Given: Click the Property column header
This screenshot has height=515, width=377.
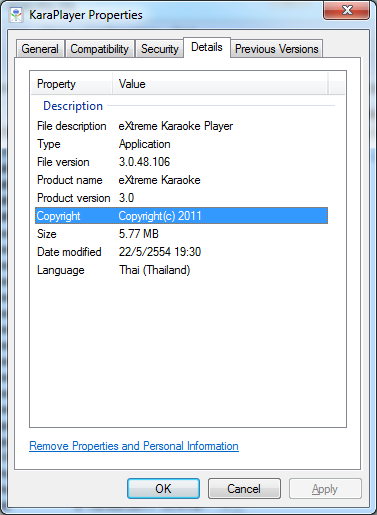Looking at the screenshot, I should [72, 84].
